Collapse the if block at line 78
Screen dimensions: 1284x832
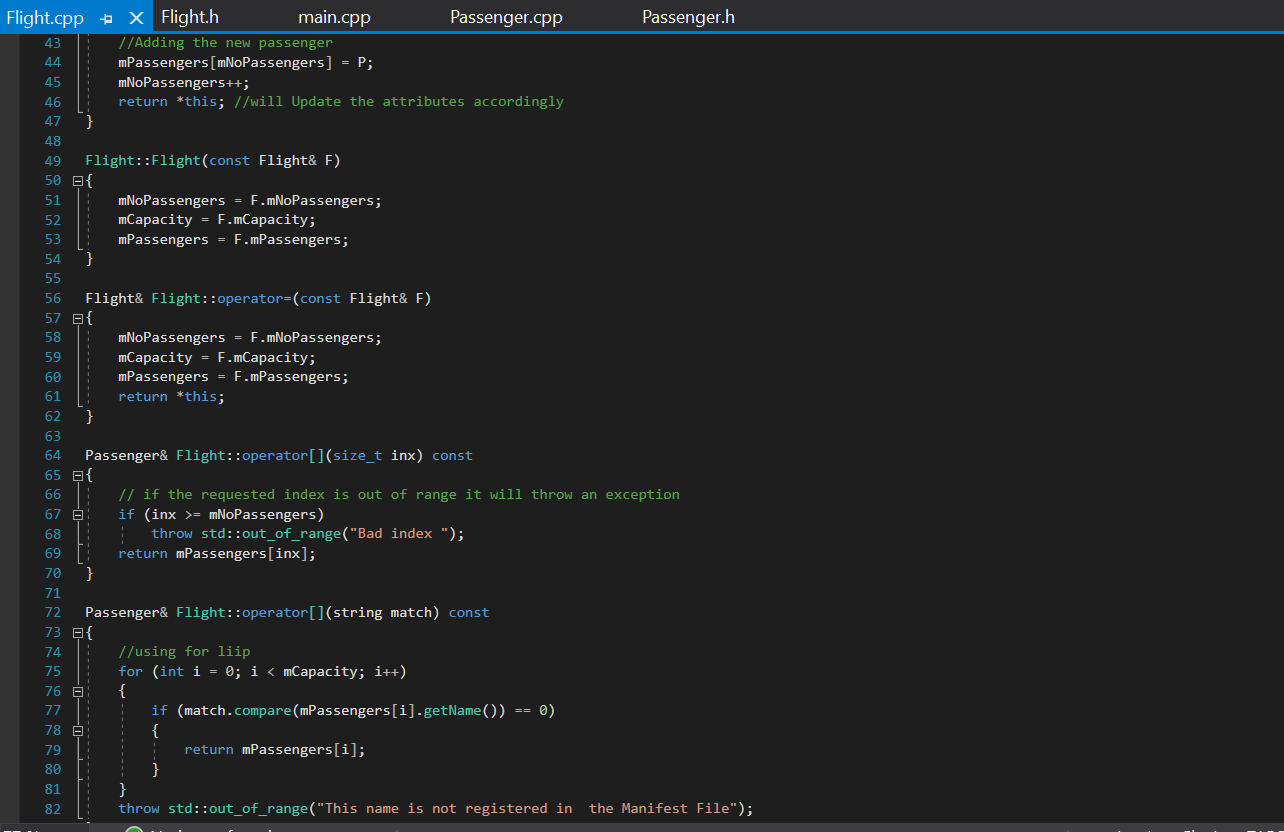click(x=77, y=730)
